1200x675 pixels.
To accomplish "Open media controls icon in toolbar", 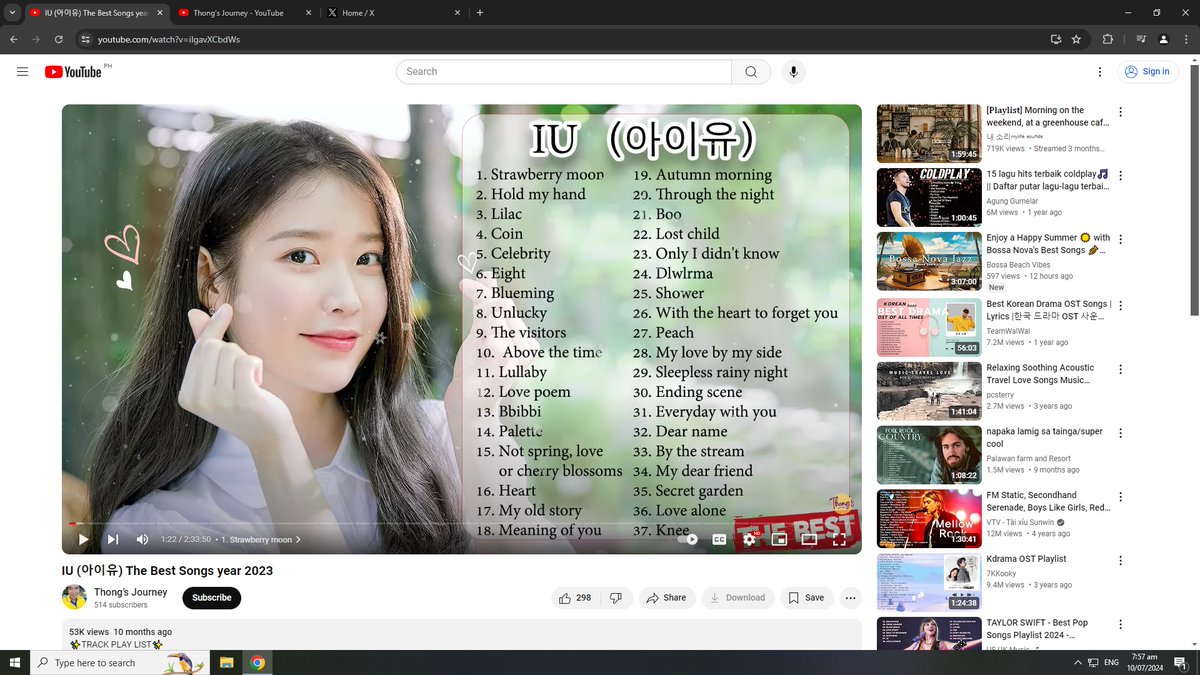I will click(x=1141, y=39).
